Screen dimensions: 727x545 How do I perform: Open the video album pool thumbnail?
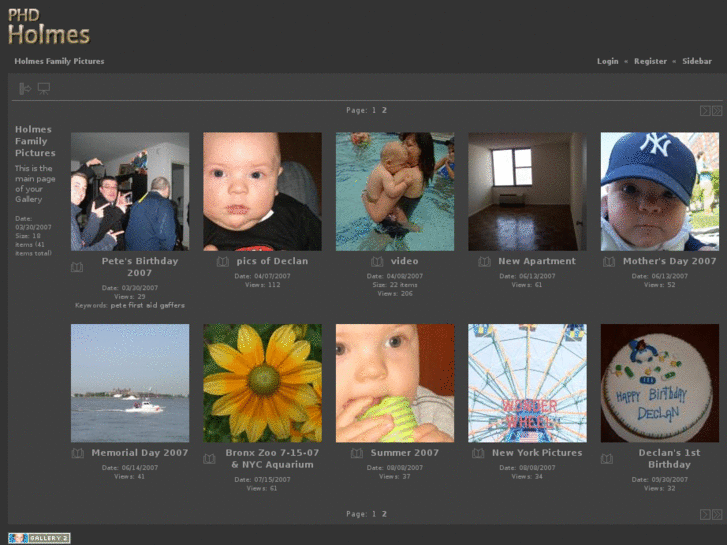pyautogui.click(x=395, y=192)
